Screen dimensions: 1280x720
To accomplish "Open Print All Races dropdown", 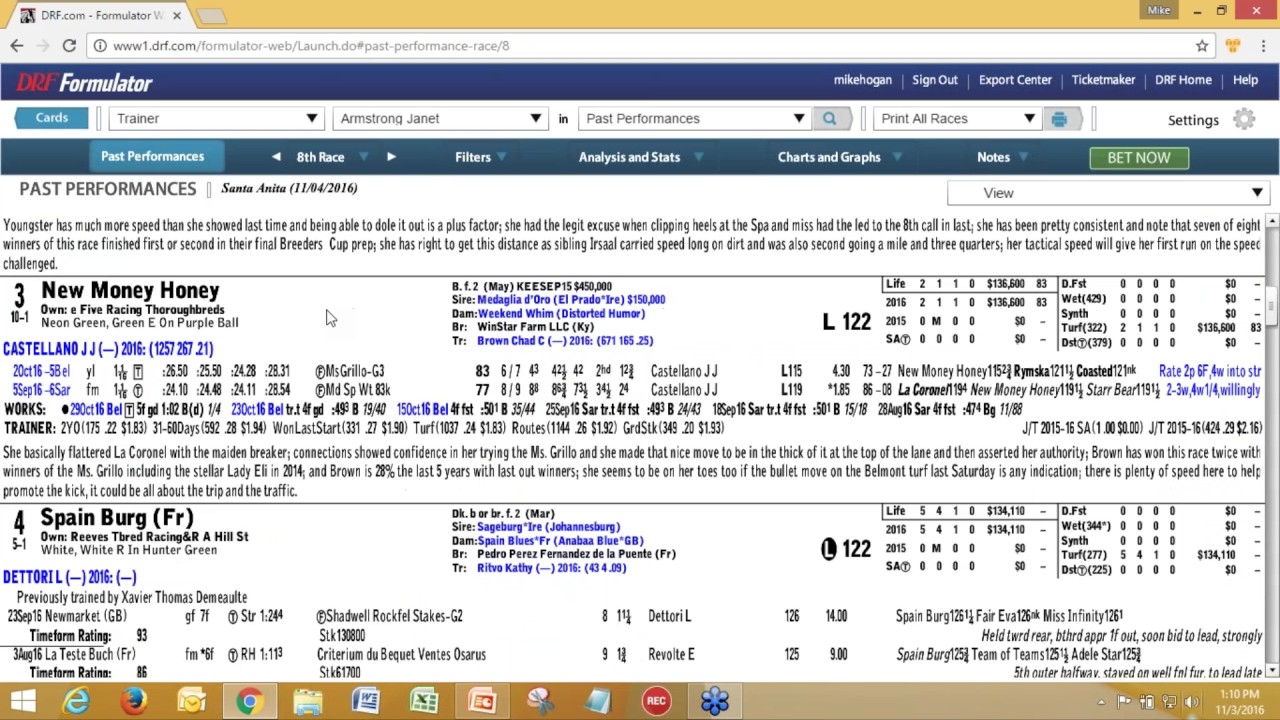I will point(956,118).
